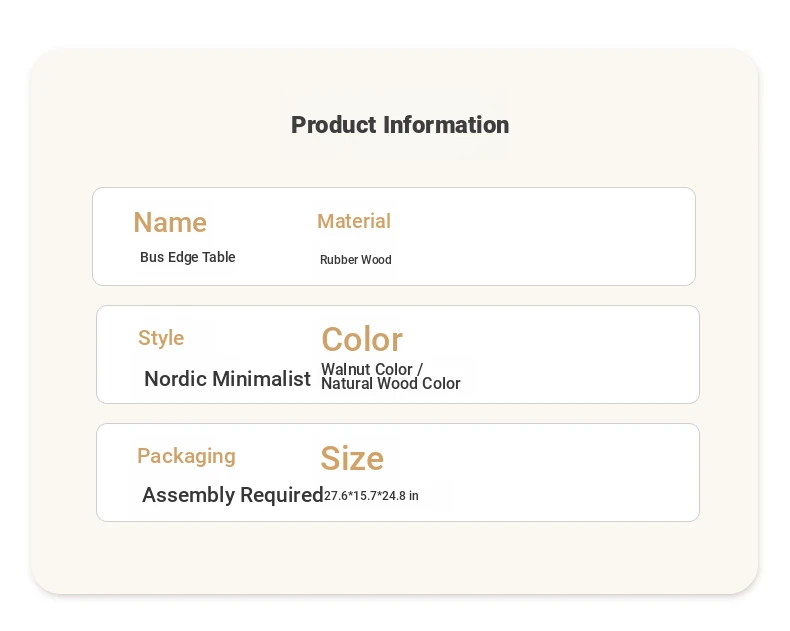Click the Nordic Minimalist text
Image resolution: width=790 pixels, height=631 pixels.
(227, 378)
